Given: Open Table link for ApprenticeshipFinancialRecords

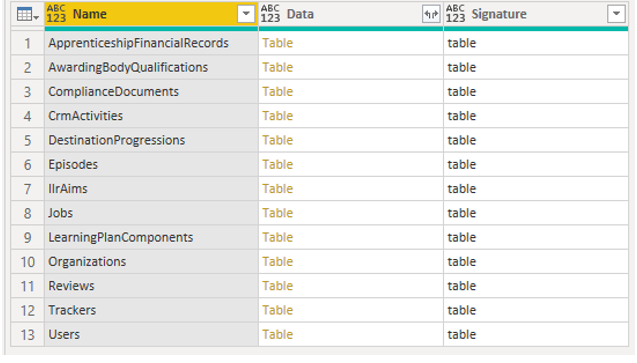Looking at the screenshot, I should coord(277,43).
